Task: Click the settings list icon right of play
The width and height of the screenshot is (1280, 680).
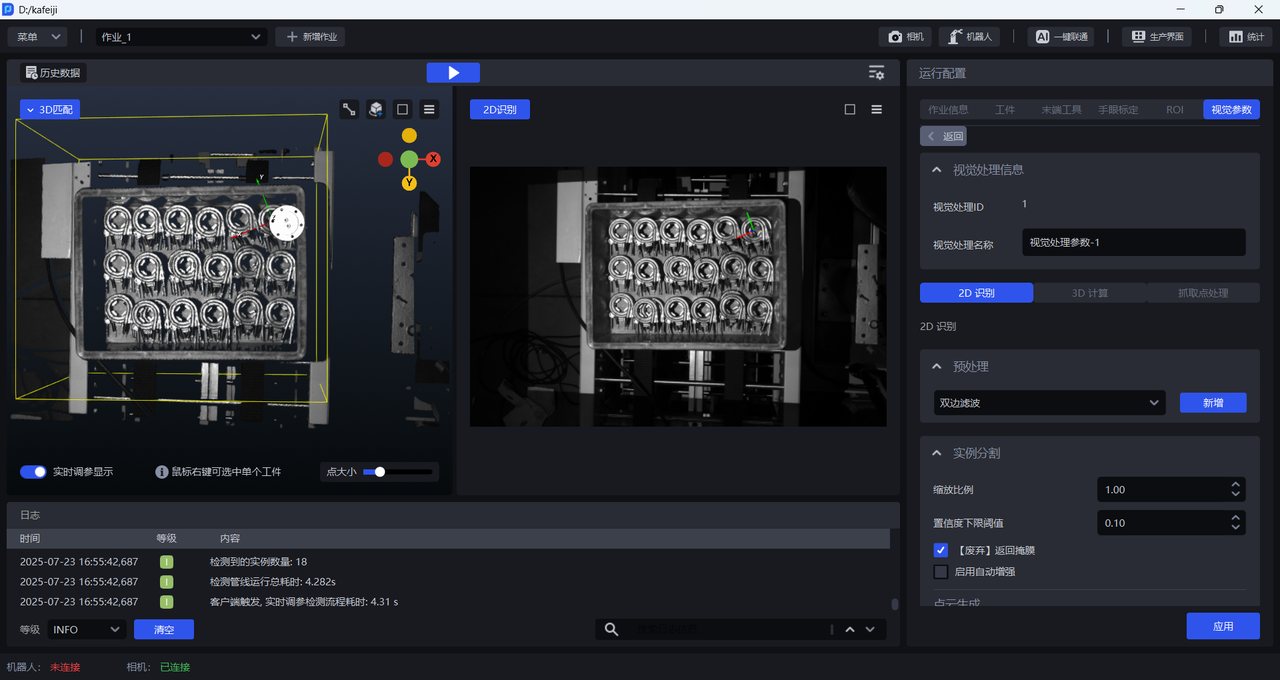Action: (876, 73)
